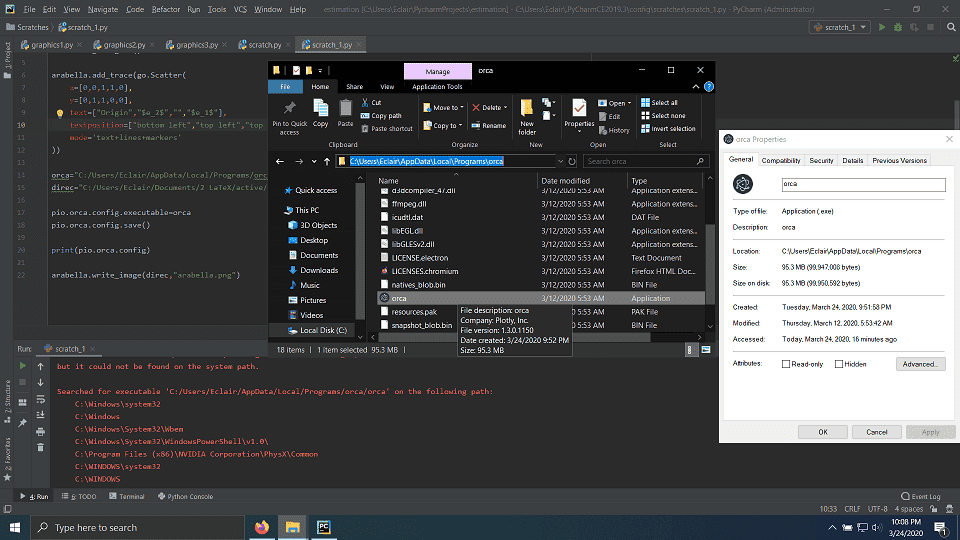Viewport: 960px width, 540px height.
Task: Clear Run output with trash icon
Action: click(x=39, y=447)
